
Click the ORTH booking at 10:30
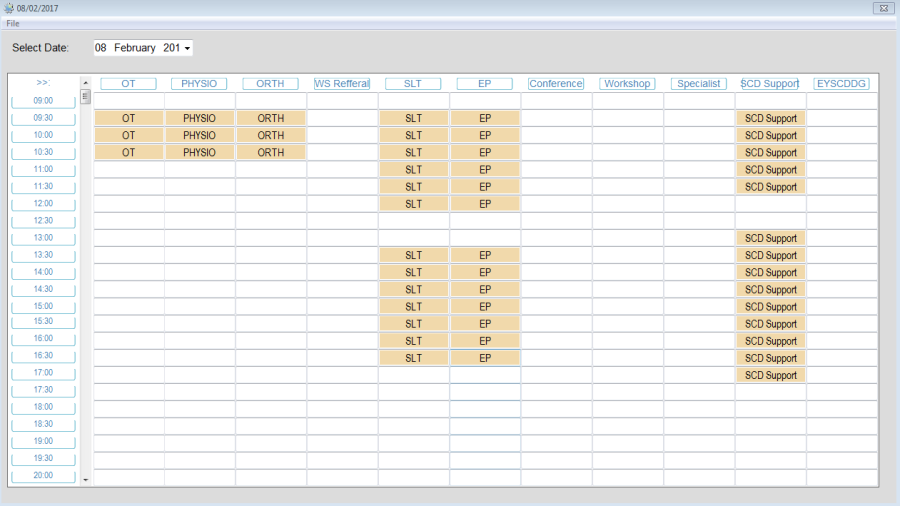point(270,153)
